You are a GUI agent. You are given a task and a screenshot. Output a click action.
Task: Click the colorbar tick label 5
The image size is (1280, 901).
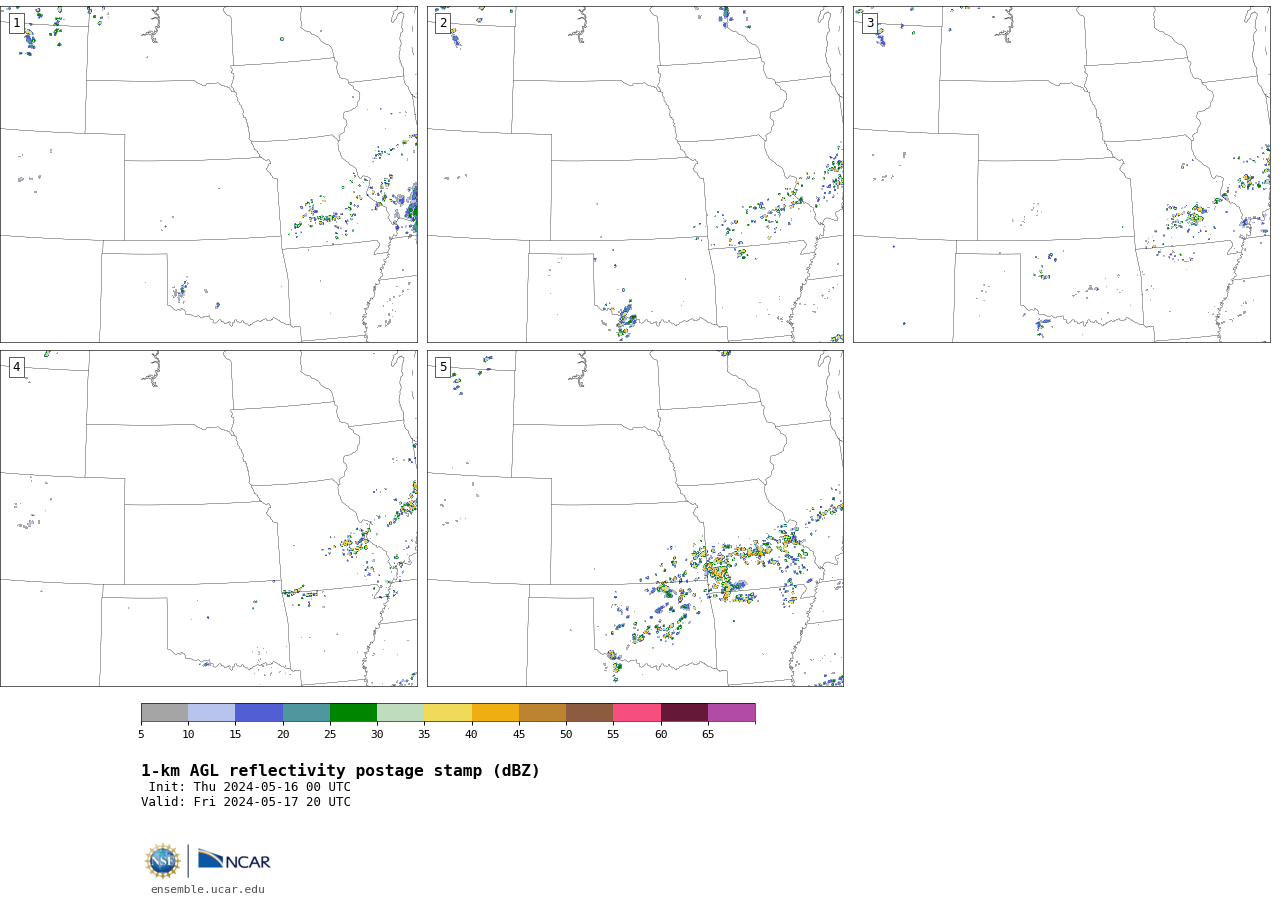pyautogui.click(x=141, y=735)
